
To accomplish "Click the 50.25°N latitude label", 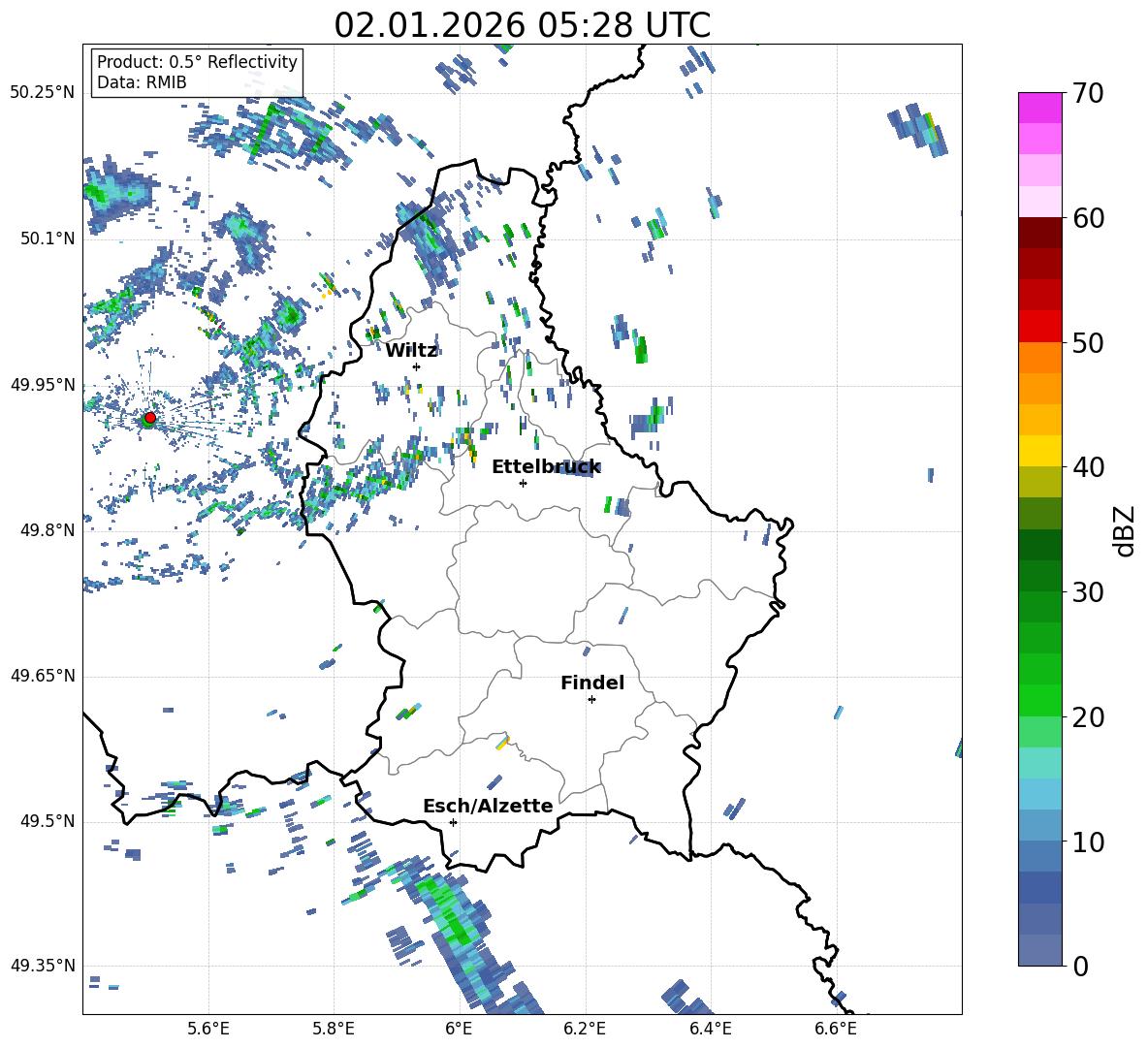I will [x=43, y=93].
